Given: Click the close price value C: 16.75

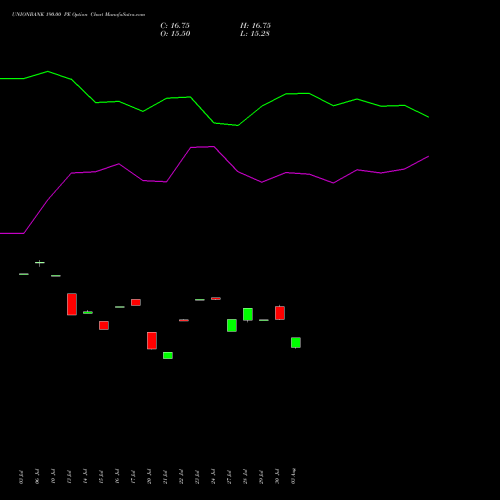Looking at the screenshot, I should coord(175,26).
